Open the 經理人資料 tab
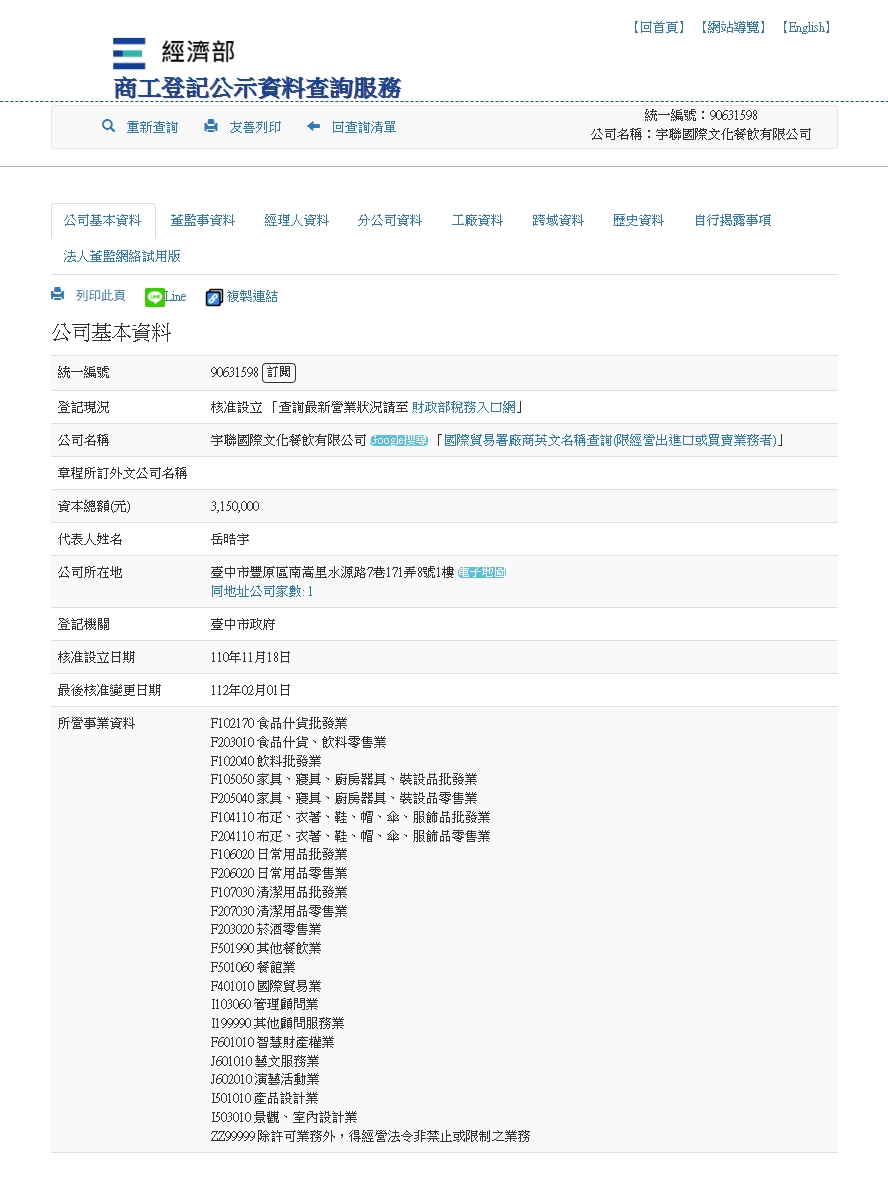888x1179 pixels. click(296, 221)
